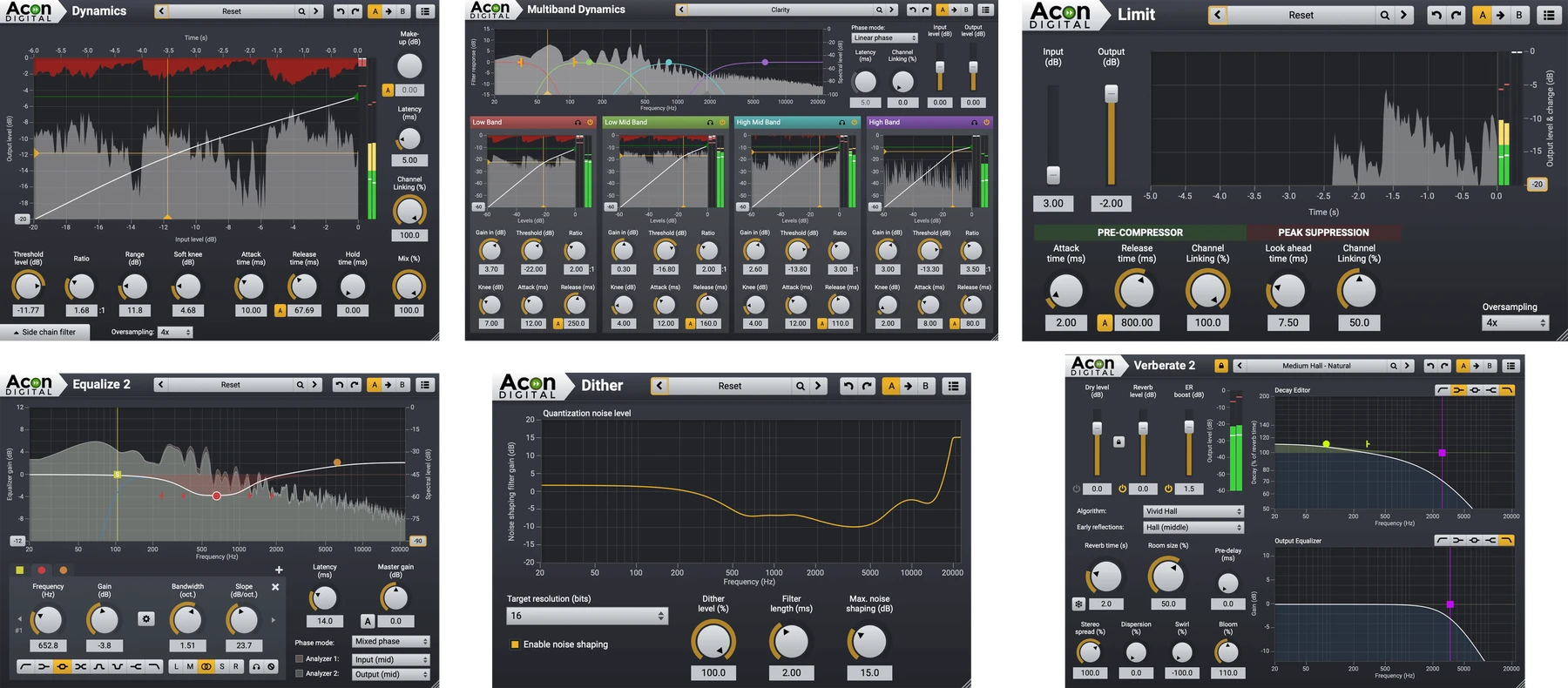Viewport: 1568px width, 688px height.
Task: Undo last change in Dynamics plugin
Action: 341,11
